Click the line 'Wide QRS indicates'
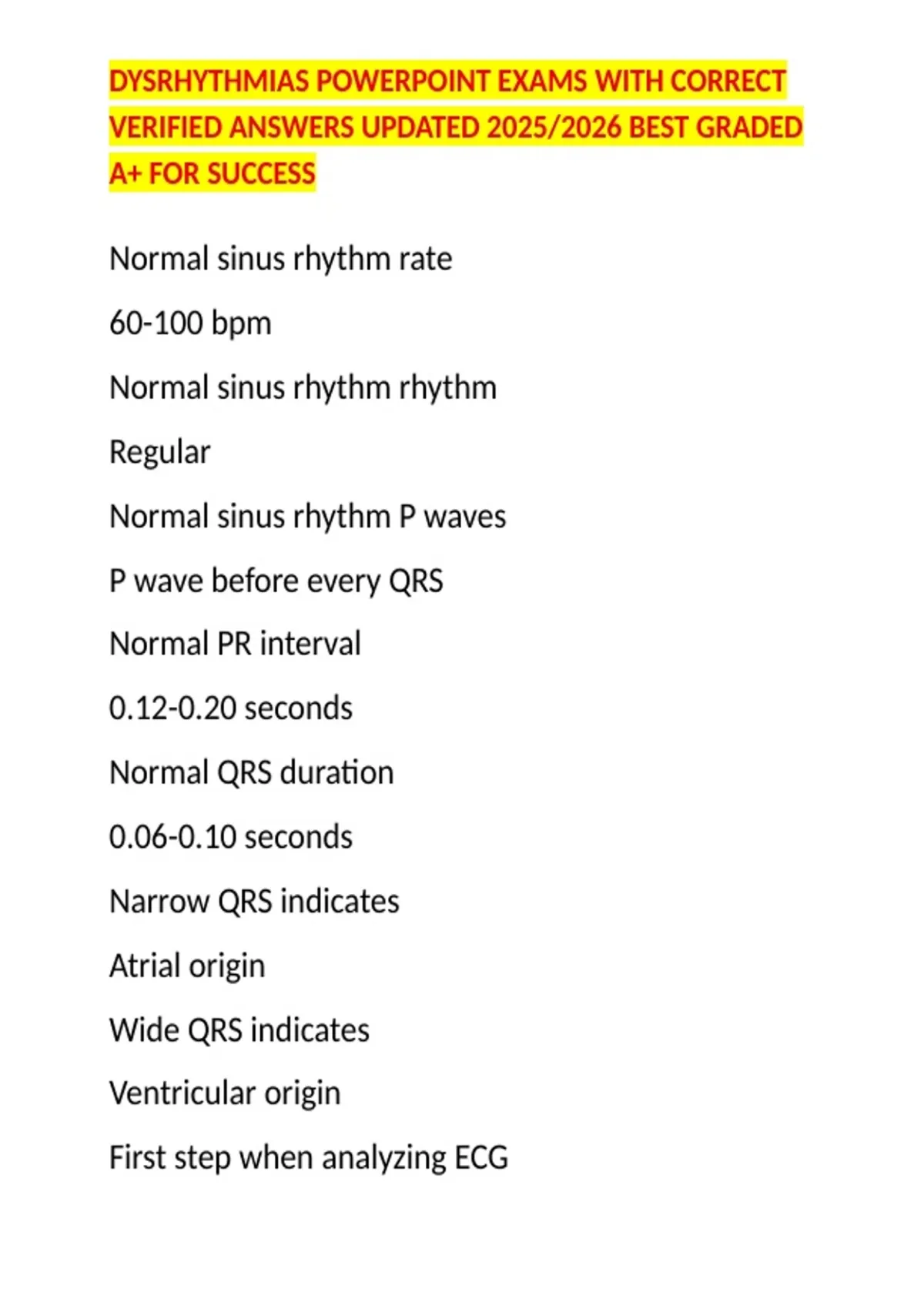This screenshot has height=1309, width=924. pos(239,1030)
